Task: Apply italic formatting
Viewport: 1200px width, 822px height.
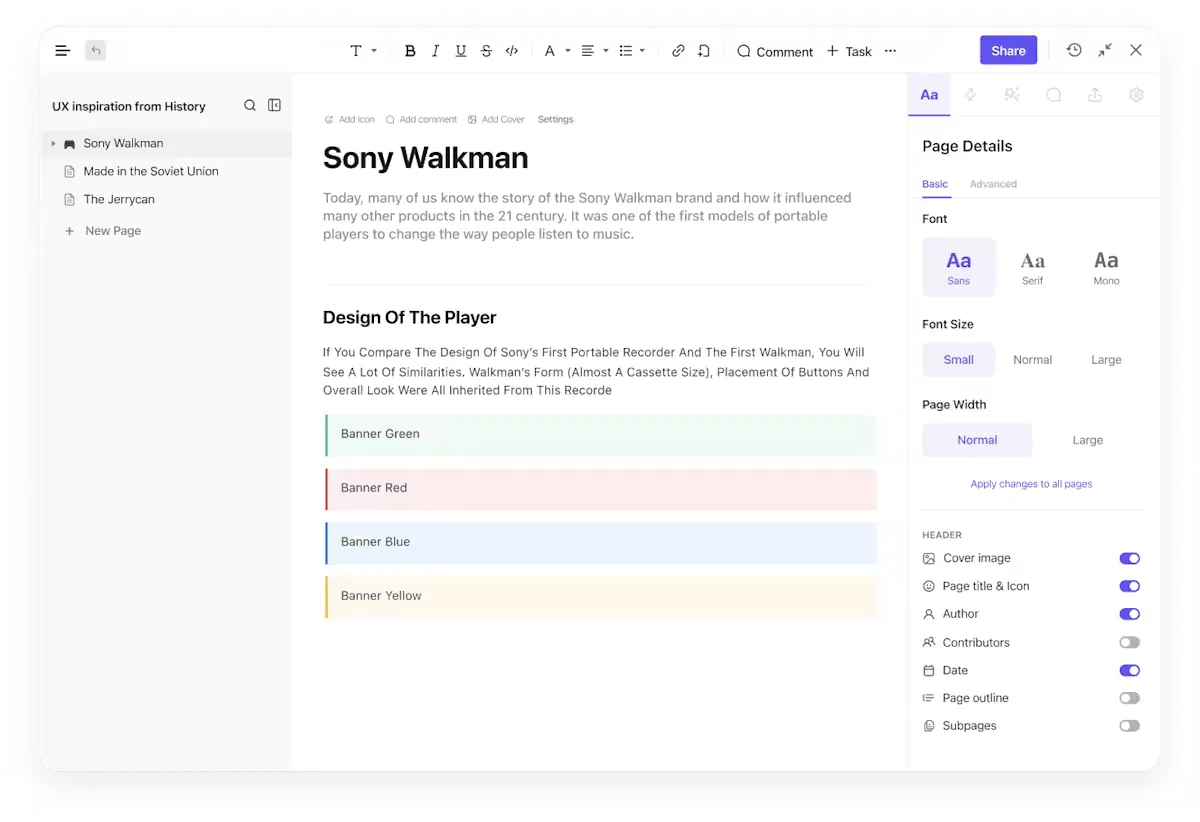Action: click(x=435, y=51)
